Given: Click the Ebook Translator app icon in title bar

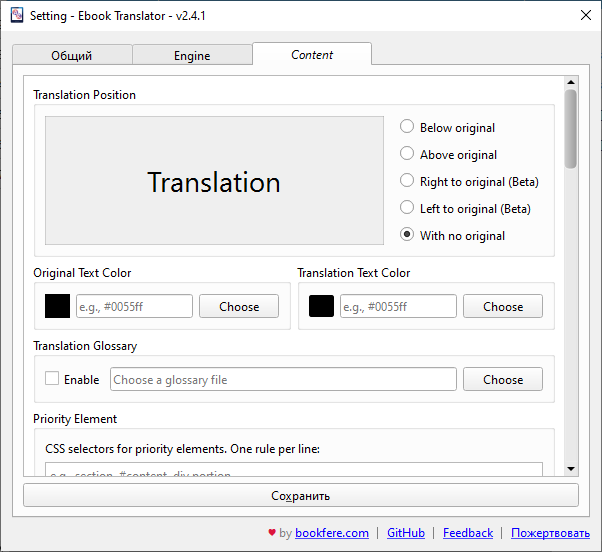Looking at the screenshot, I should (x=16, y=16).
